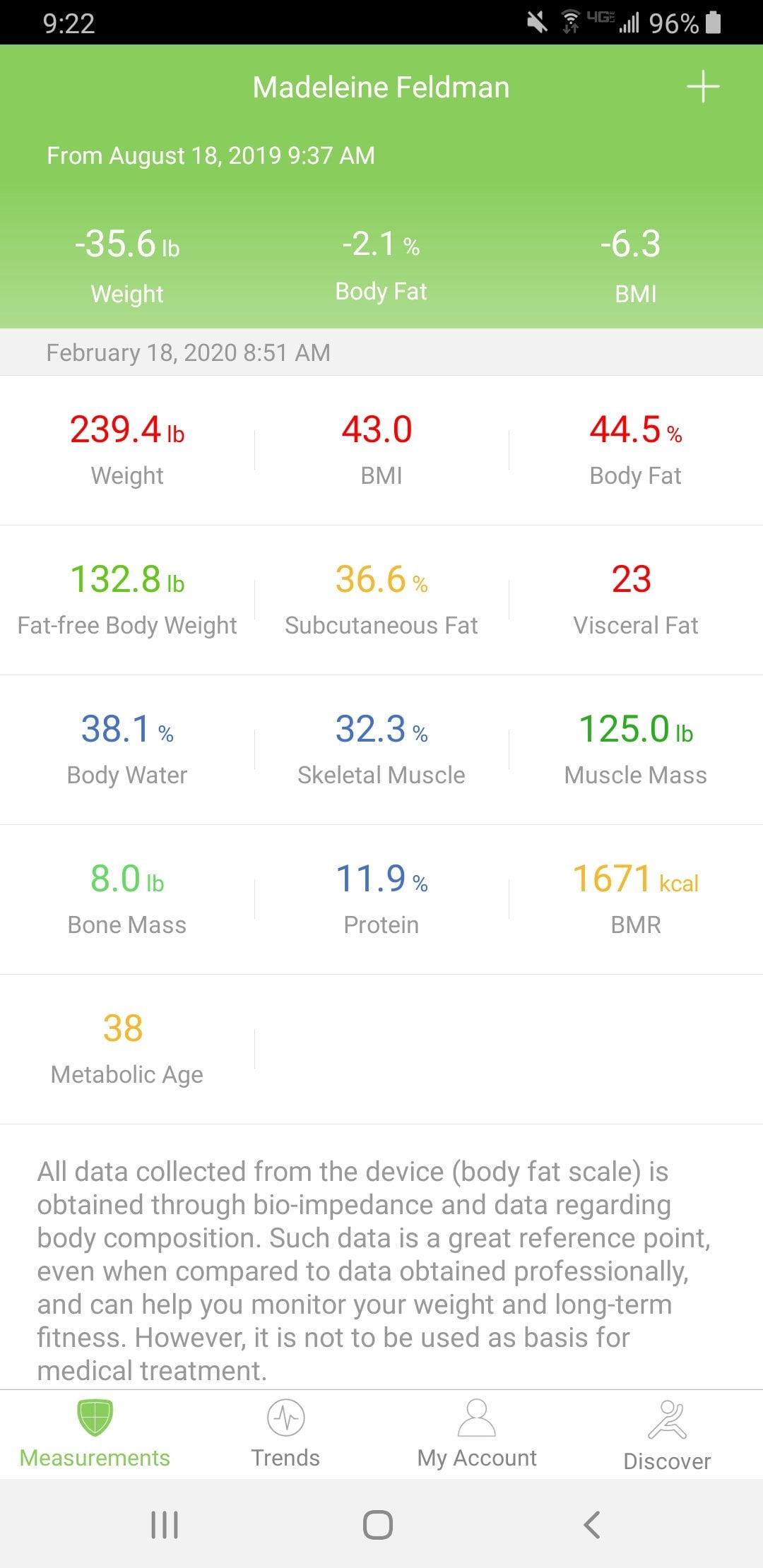Open the Subcutaneous Fat 36.6% metric

[x=381, y=600]
